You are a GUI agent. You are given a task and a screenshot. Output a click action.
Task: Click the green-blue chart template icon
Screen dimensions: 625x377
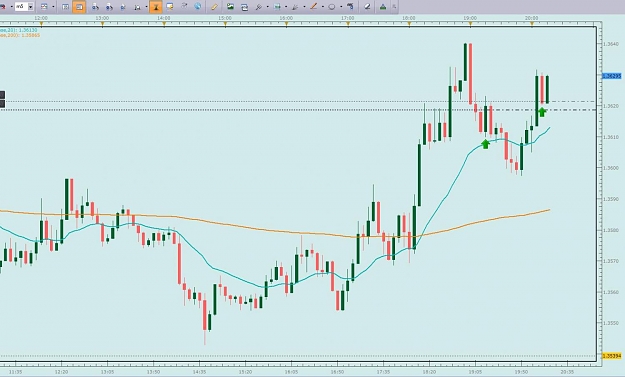click(277, 6)
